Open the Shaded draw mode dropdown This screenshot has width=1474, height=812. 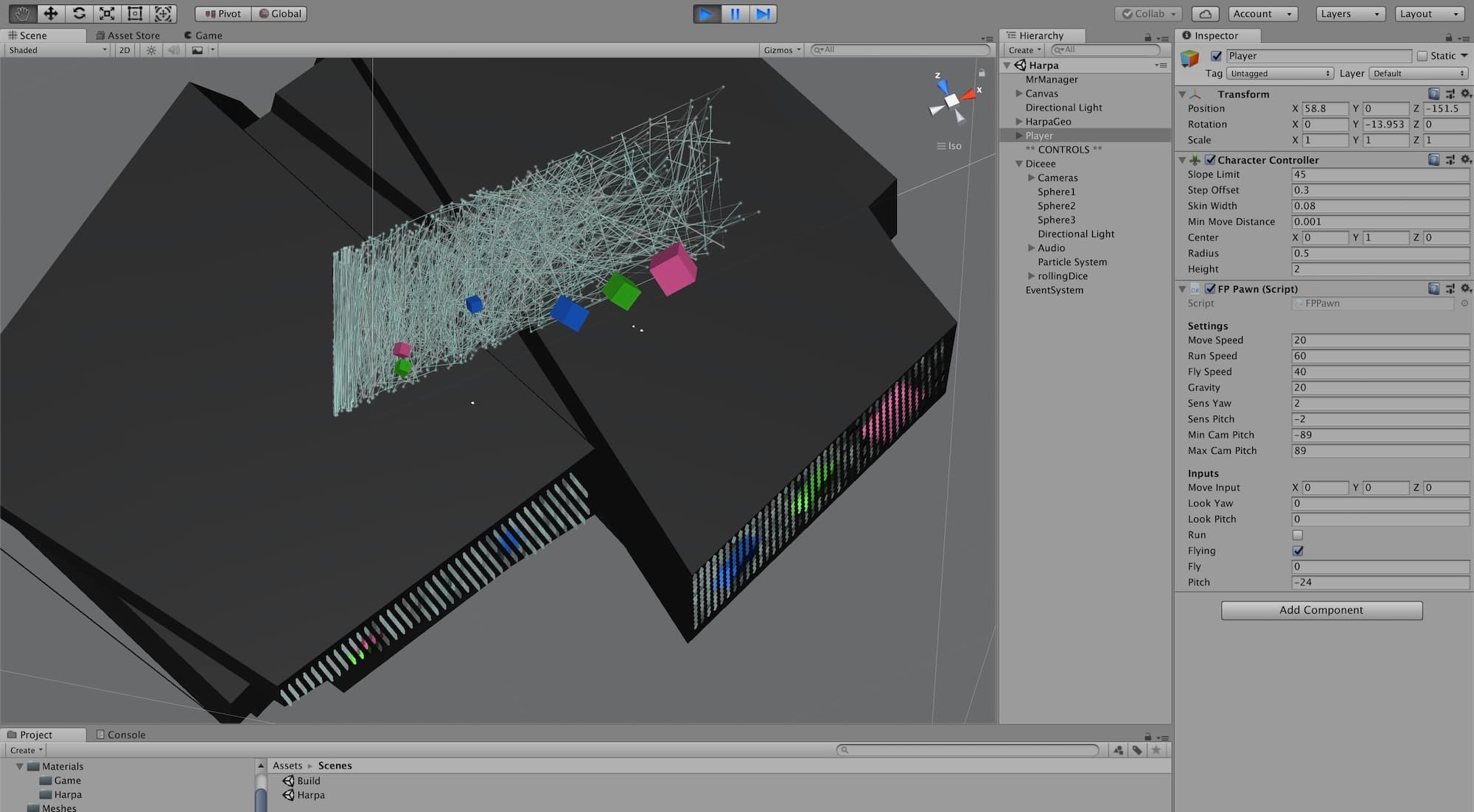pos(57,50)
